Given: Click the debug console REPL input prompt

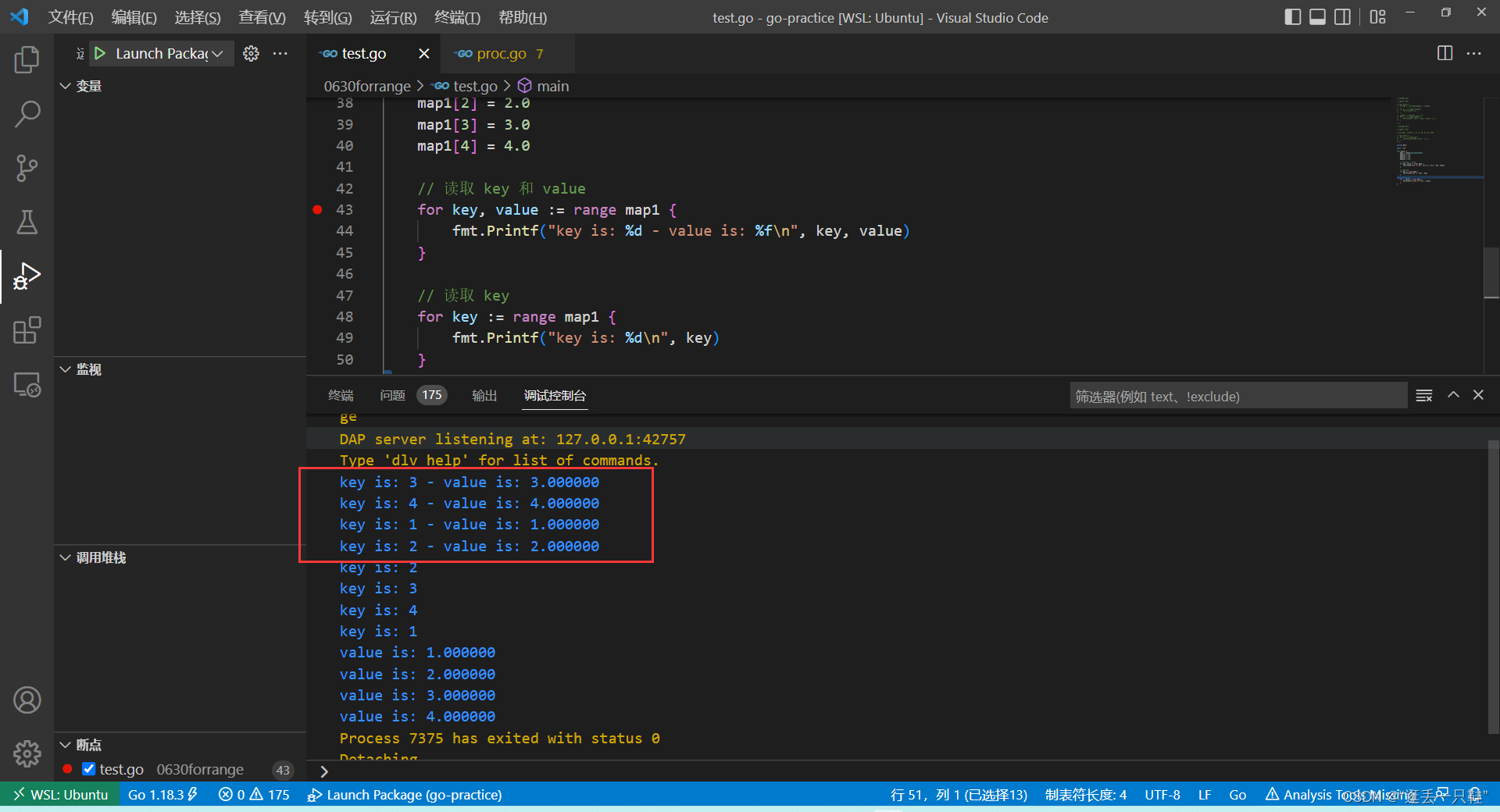Looking at the screenshot, I should [x=902, y=771].
